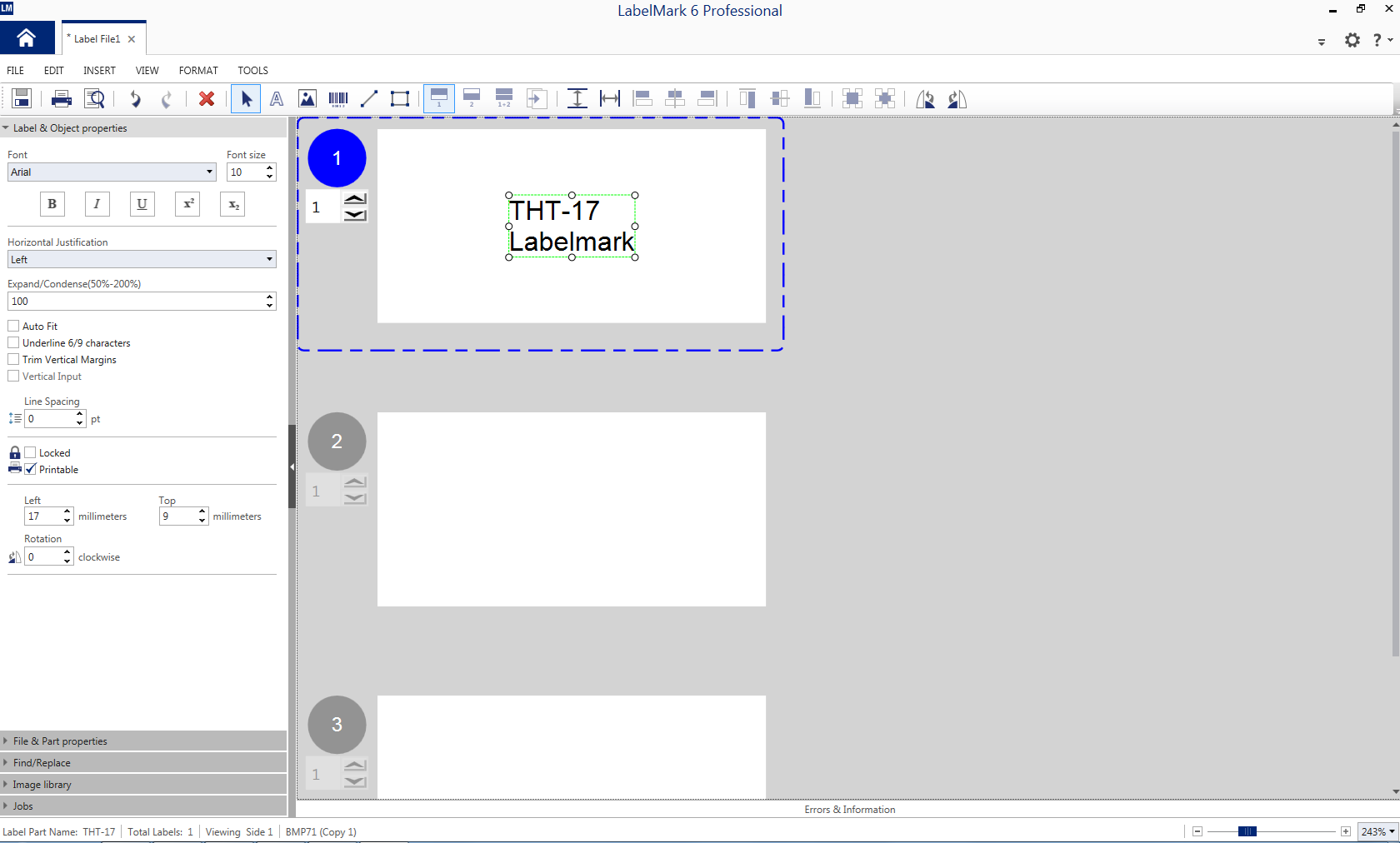The height and width of the screenshot is (843, 1400).
Task: Toggle Italic formatting
Action: [x=97, y=204]
